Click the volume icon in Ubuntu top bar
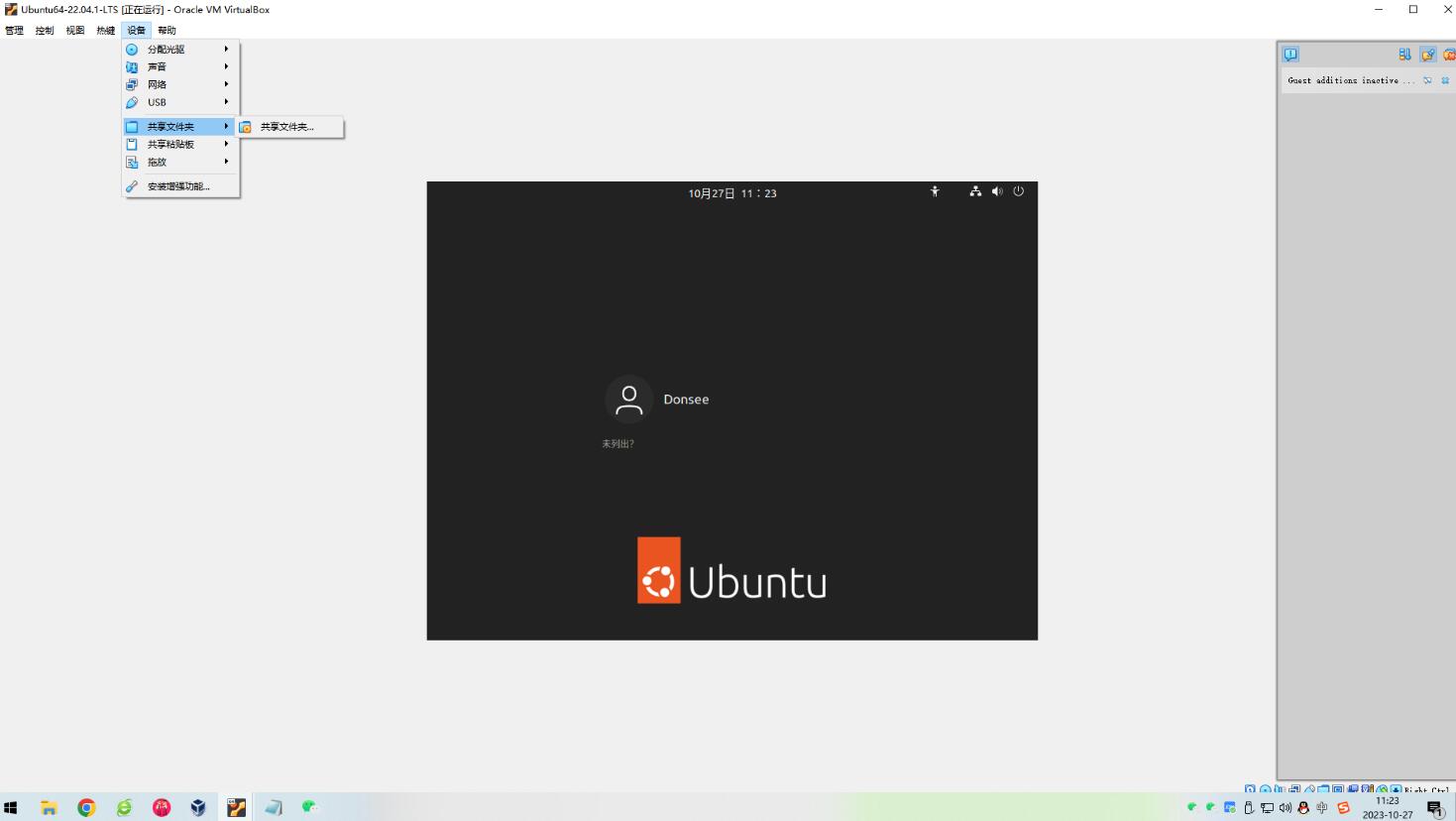Screen dimensions: 1456x821 [997, 191]
